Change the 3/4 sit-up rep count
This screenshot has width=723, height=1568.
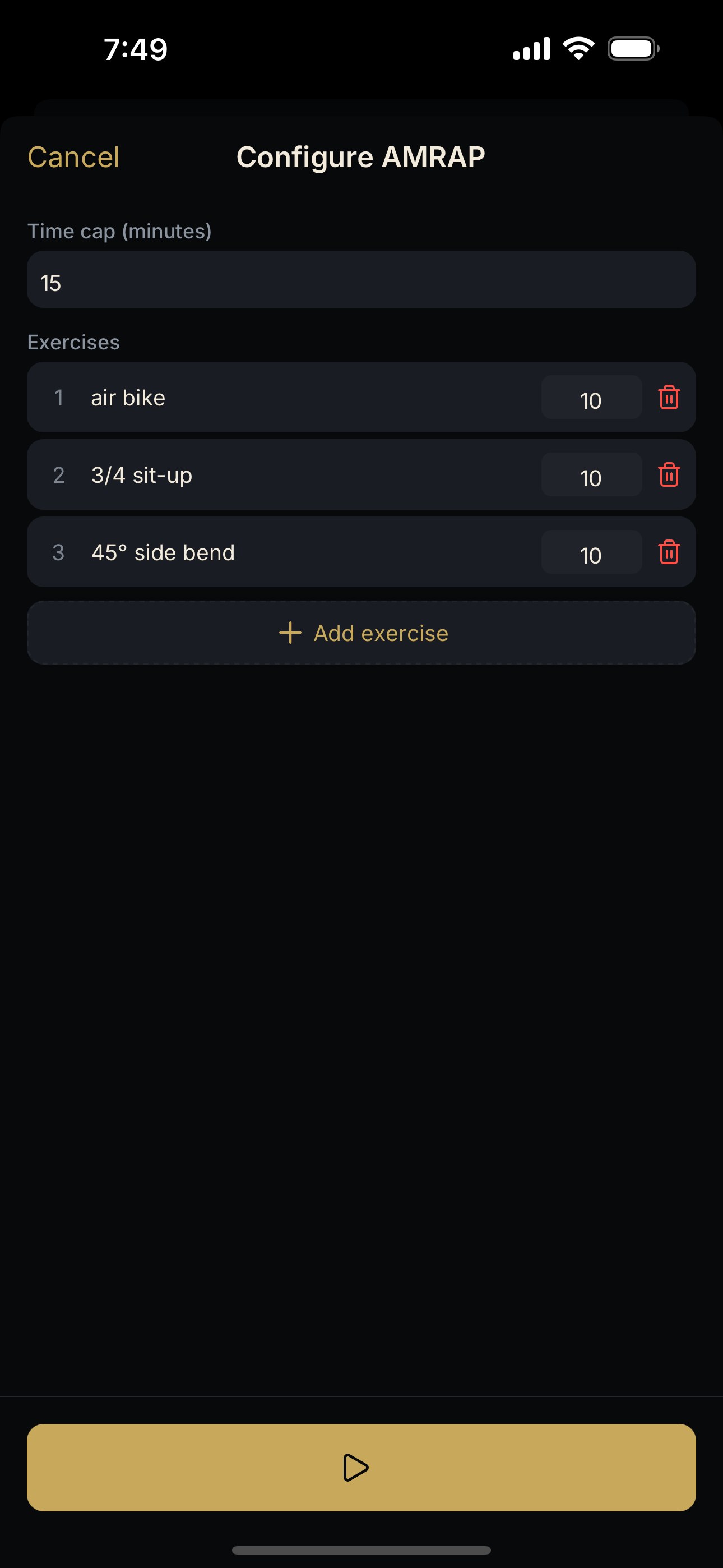pyautogui.click(x=591, y=475)
